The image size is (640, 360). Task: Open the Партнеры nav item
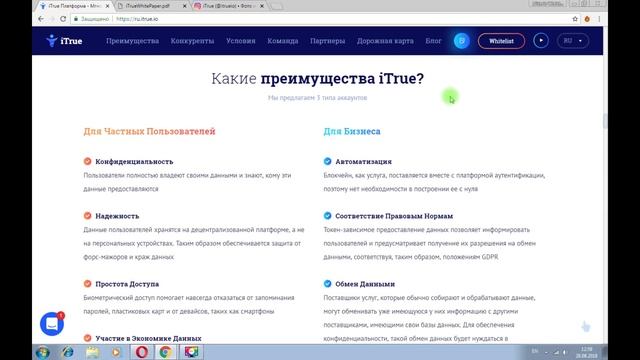tap(327, 41)
